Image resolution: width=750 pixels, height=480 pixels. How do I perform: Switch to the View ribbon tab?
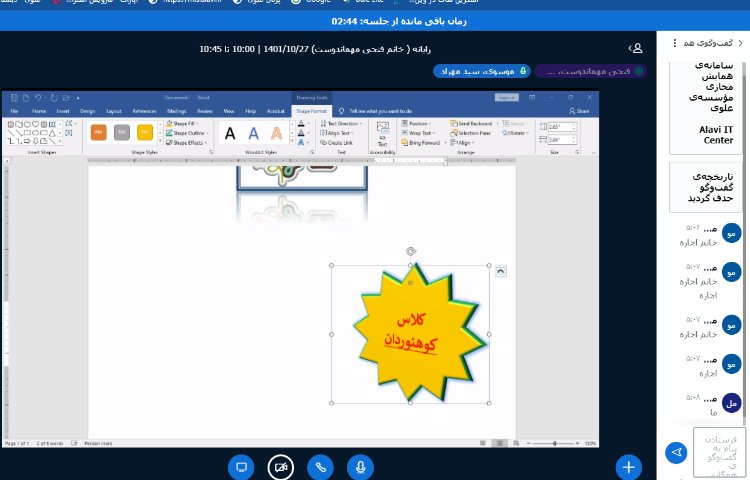[x=229, y=111]
